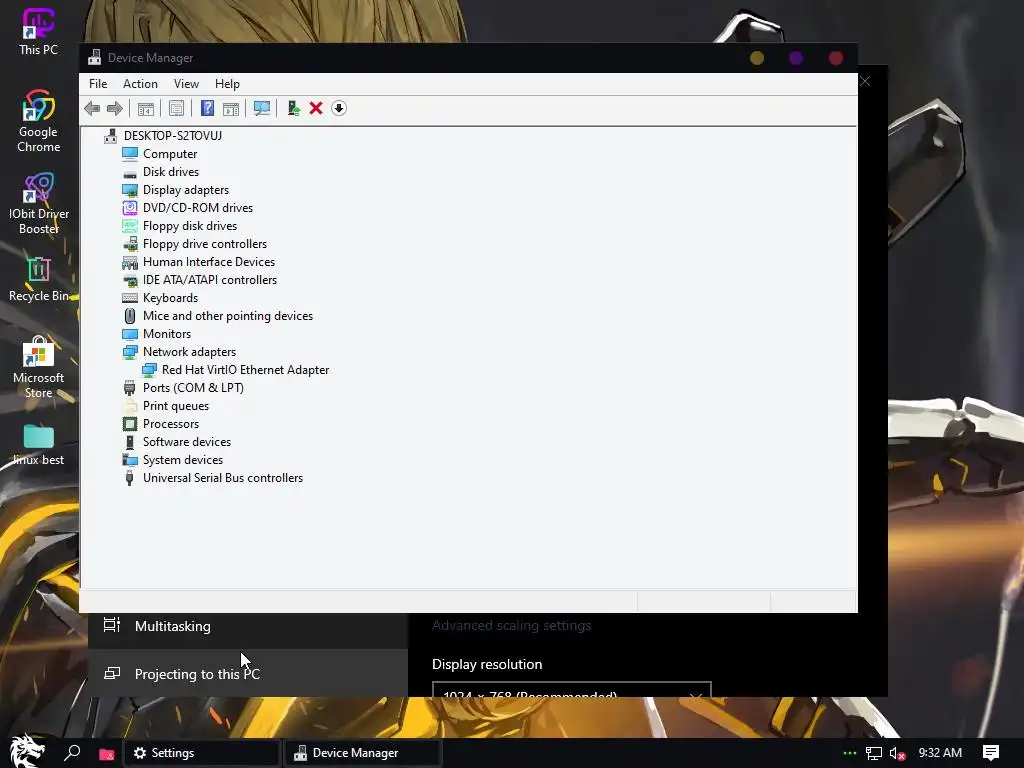The image size is (1024, 768).
Task: Switch to Settings via taskbar button
Action: [x=202, y=753]
